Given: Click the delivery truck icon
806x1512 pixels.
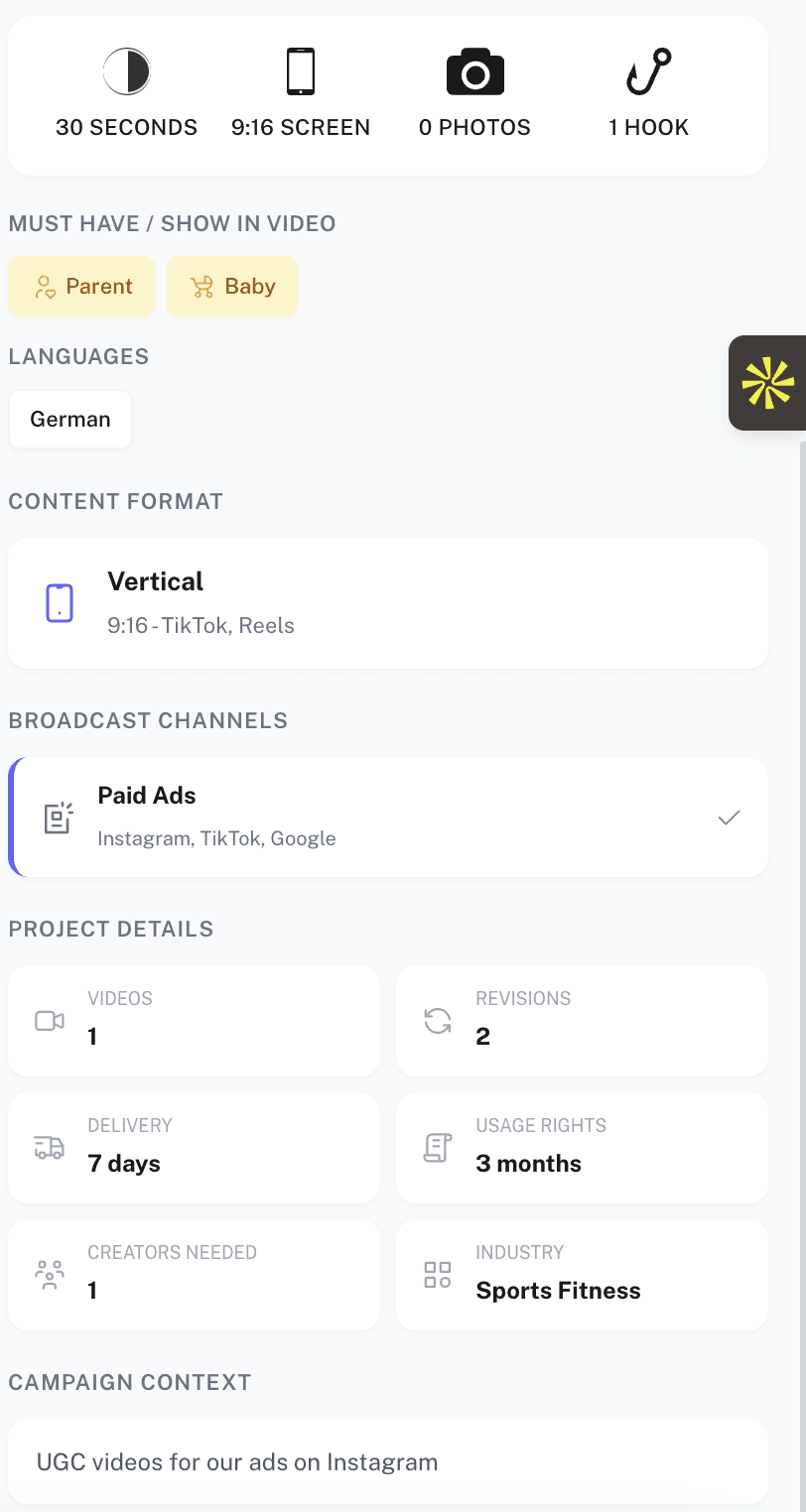Looking at the screenshot, I should (50, 1148).
